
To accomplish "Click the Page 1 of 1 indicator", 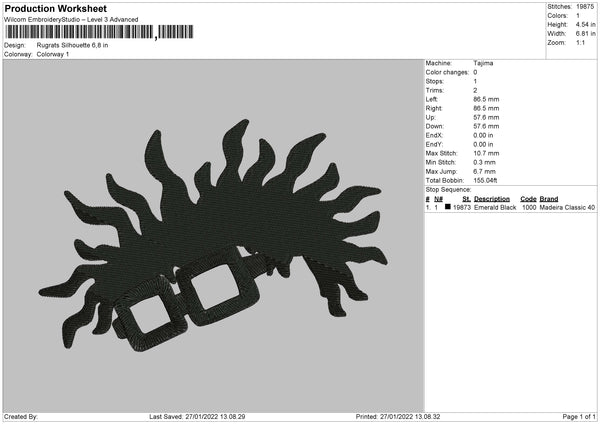I will [x=579, y=417].
